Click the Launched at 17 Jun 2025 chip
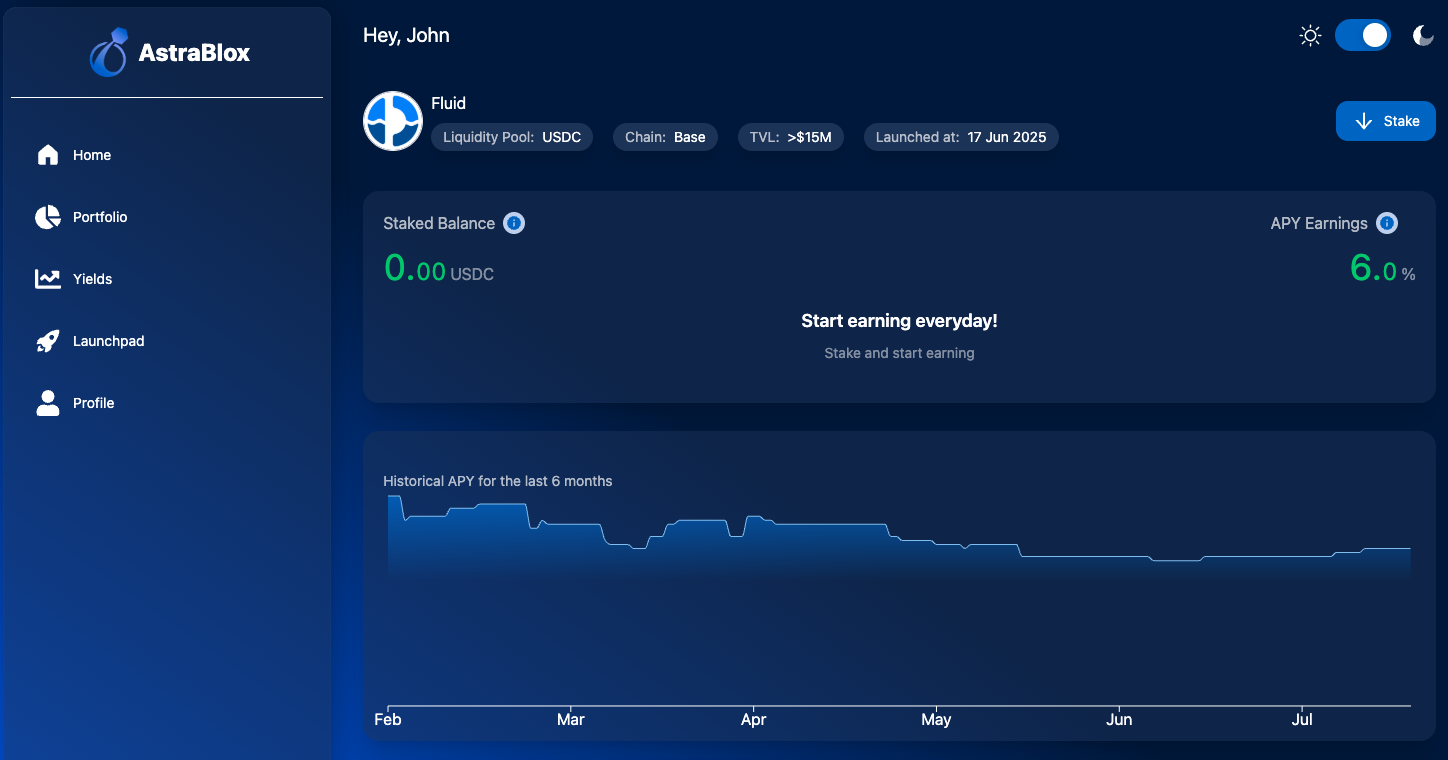The width and height of the screenshot is (1448, 760). (961, 137)
